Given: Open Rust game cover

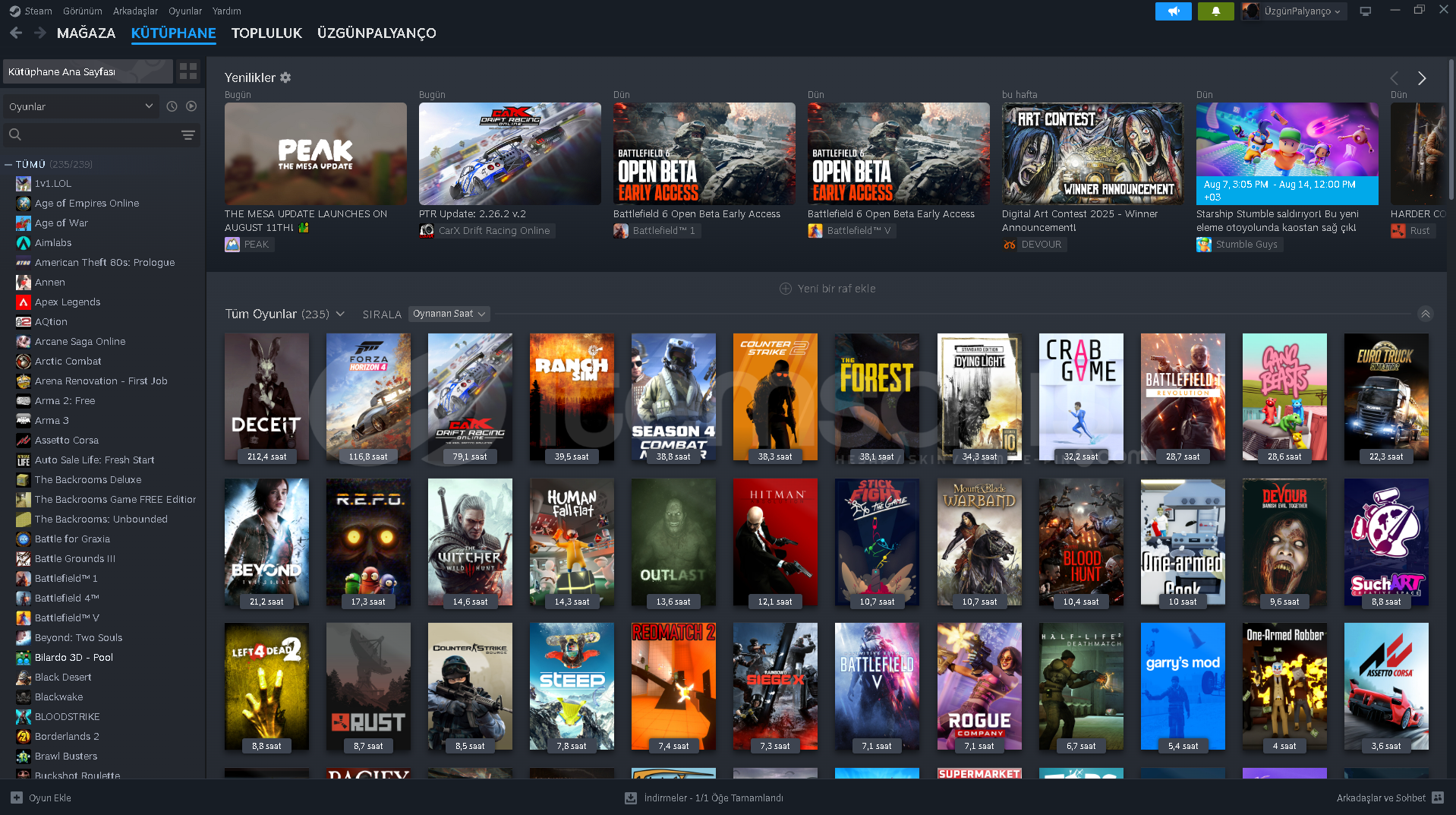Looking at the screenshot, I should (x=368, y=687).
